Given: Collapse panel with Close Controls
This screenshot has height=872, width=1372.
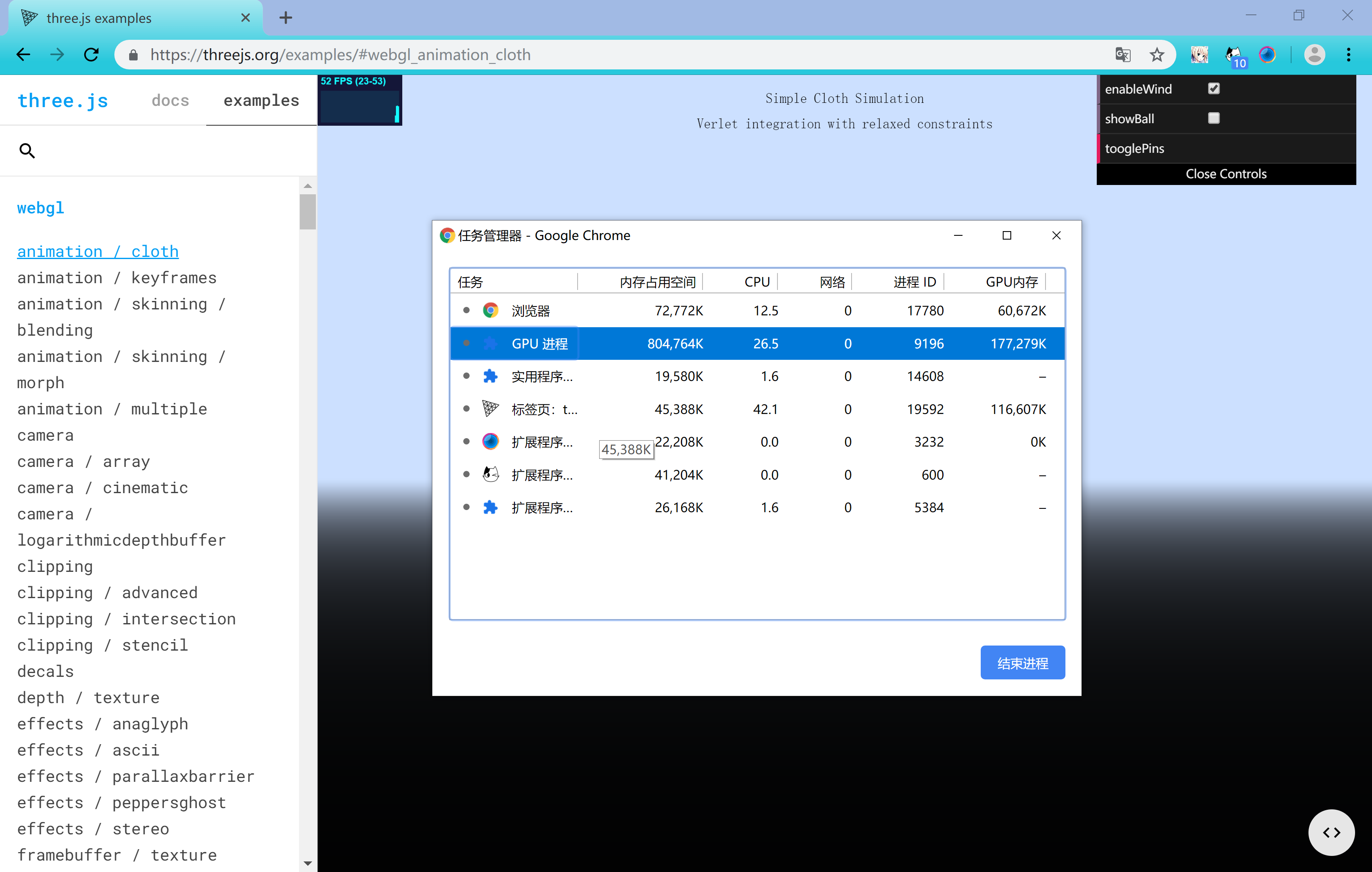Looking at the screenshot, I should 1225,174.
